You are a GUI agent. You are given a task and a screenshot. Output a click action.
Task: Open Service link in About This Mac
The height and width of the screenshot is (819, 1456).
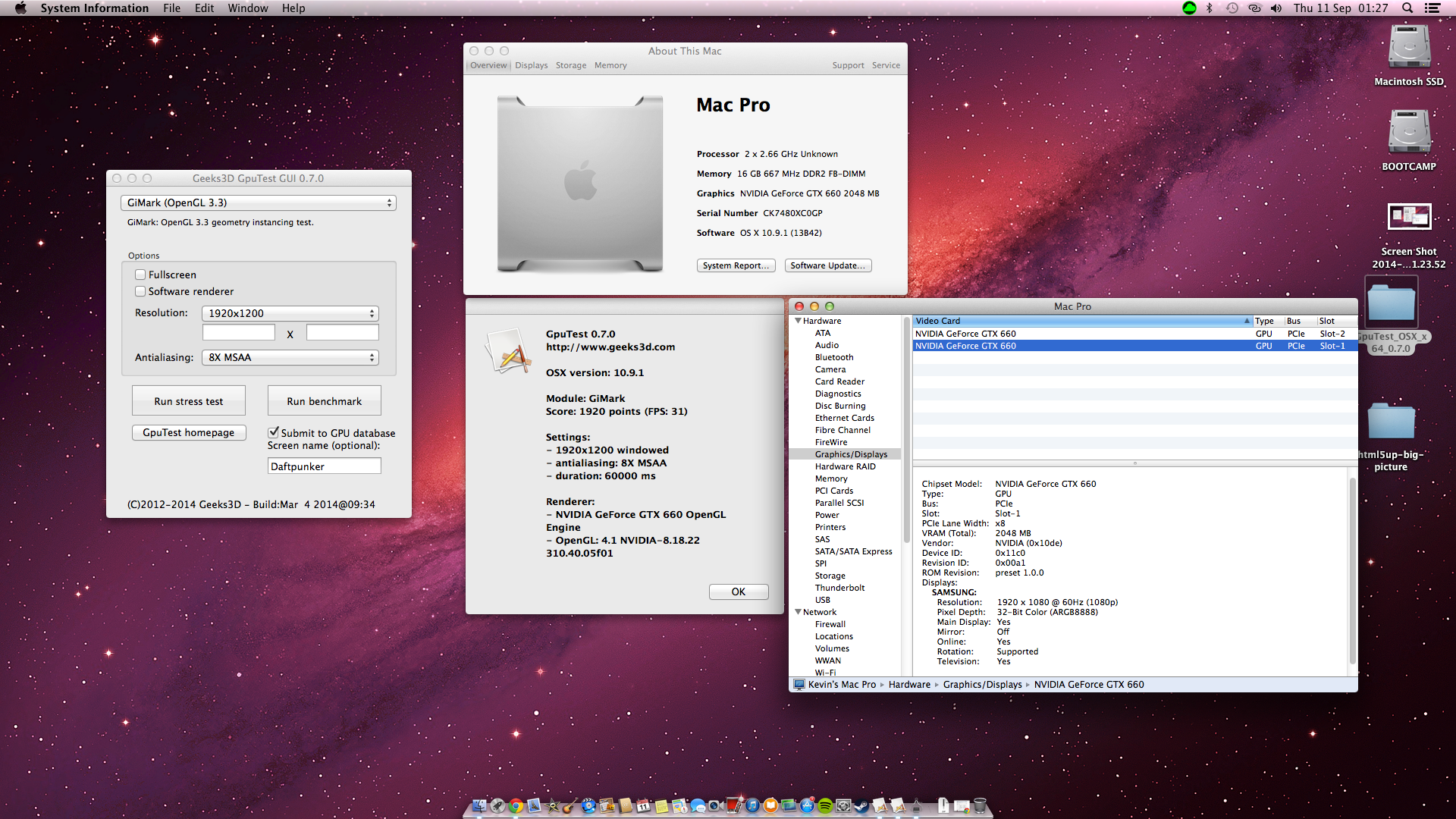tap(886, 65)
